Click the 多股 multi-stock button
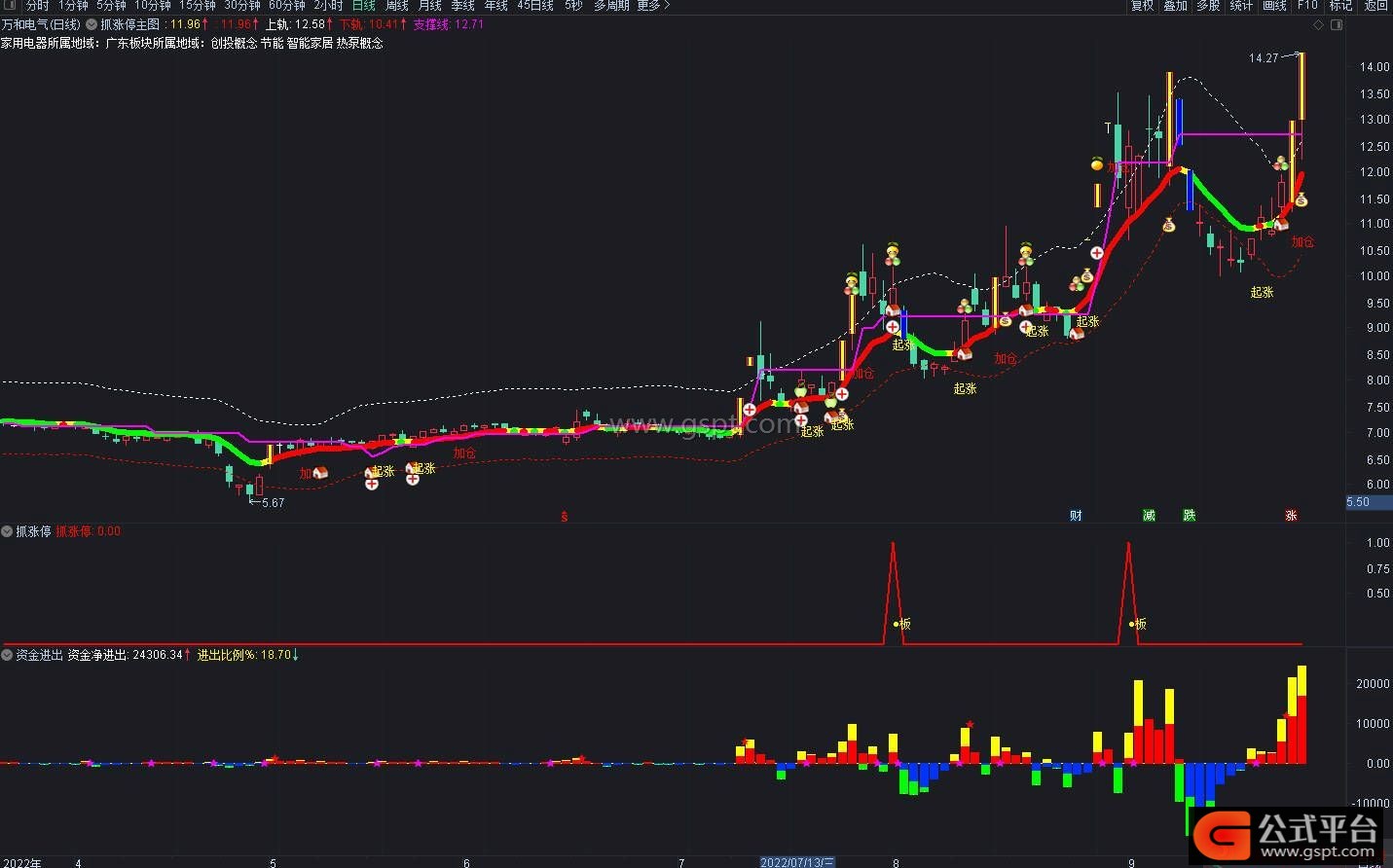 pos(1208,5)
